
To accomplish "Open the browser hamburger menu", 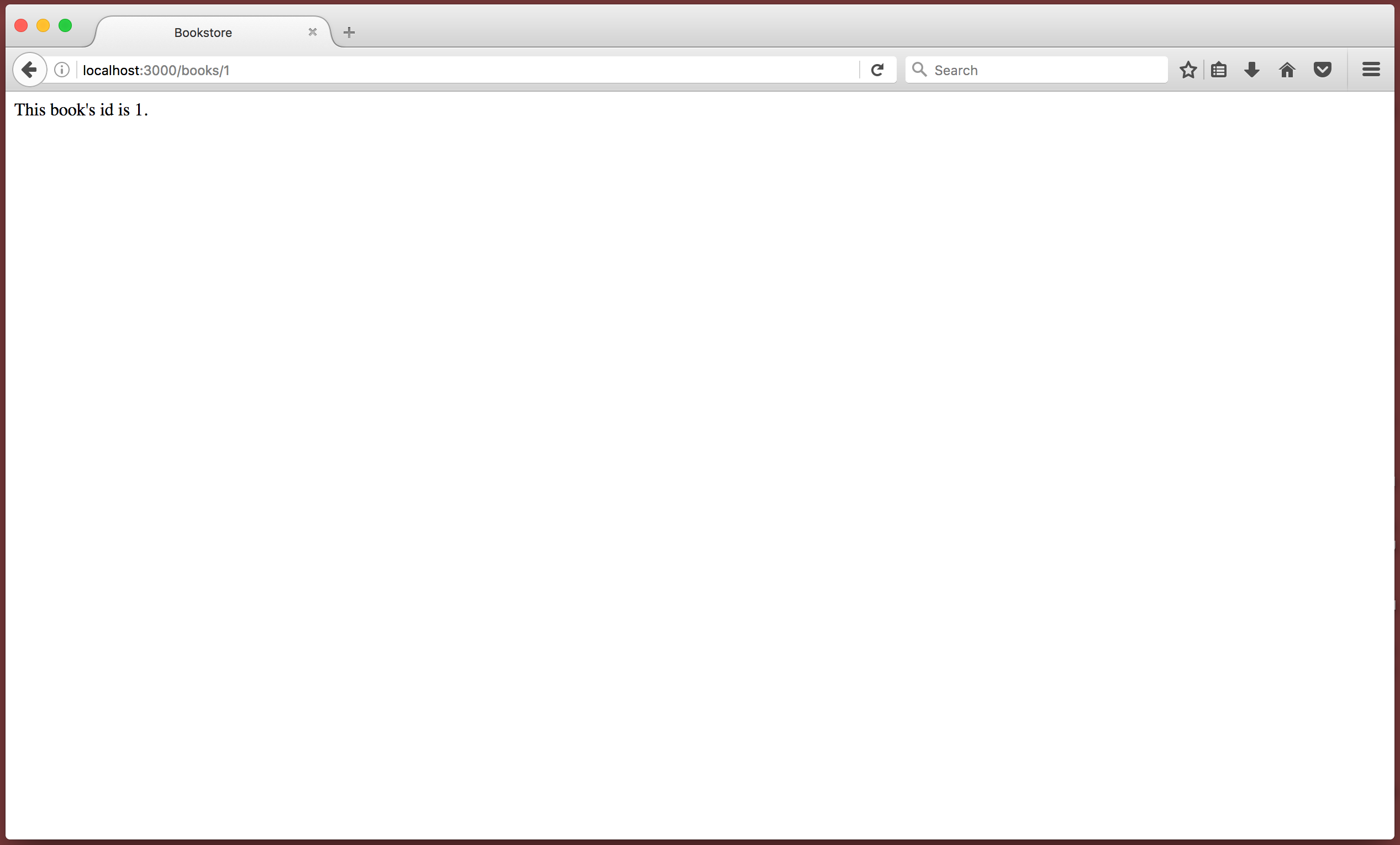I will coord(1371,69).
